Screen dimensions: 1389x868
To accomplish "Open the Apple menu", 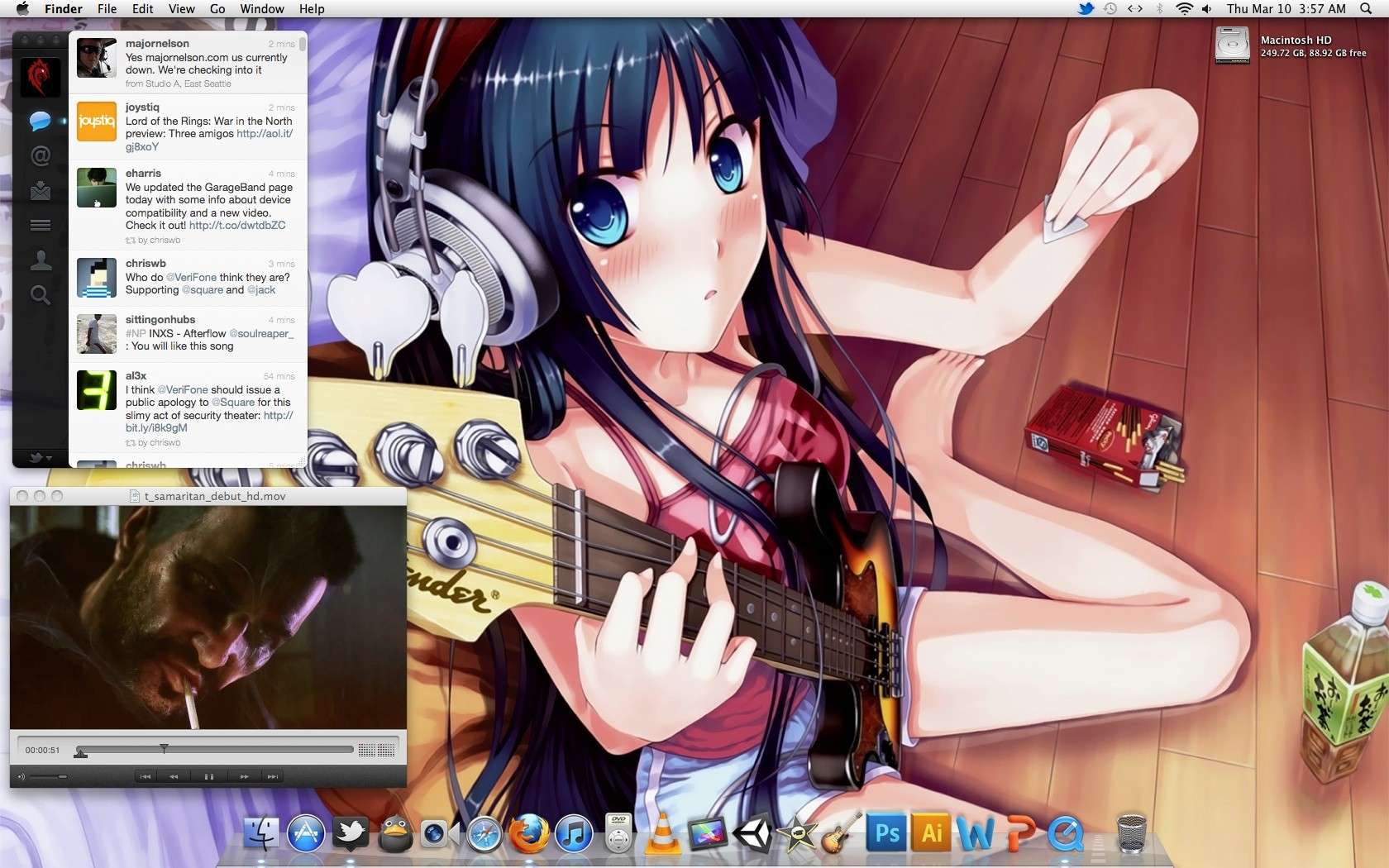I will tap(22, 9).
